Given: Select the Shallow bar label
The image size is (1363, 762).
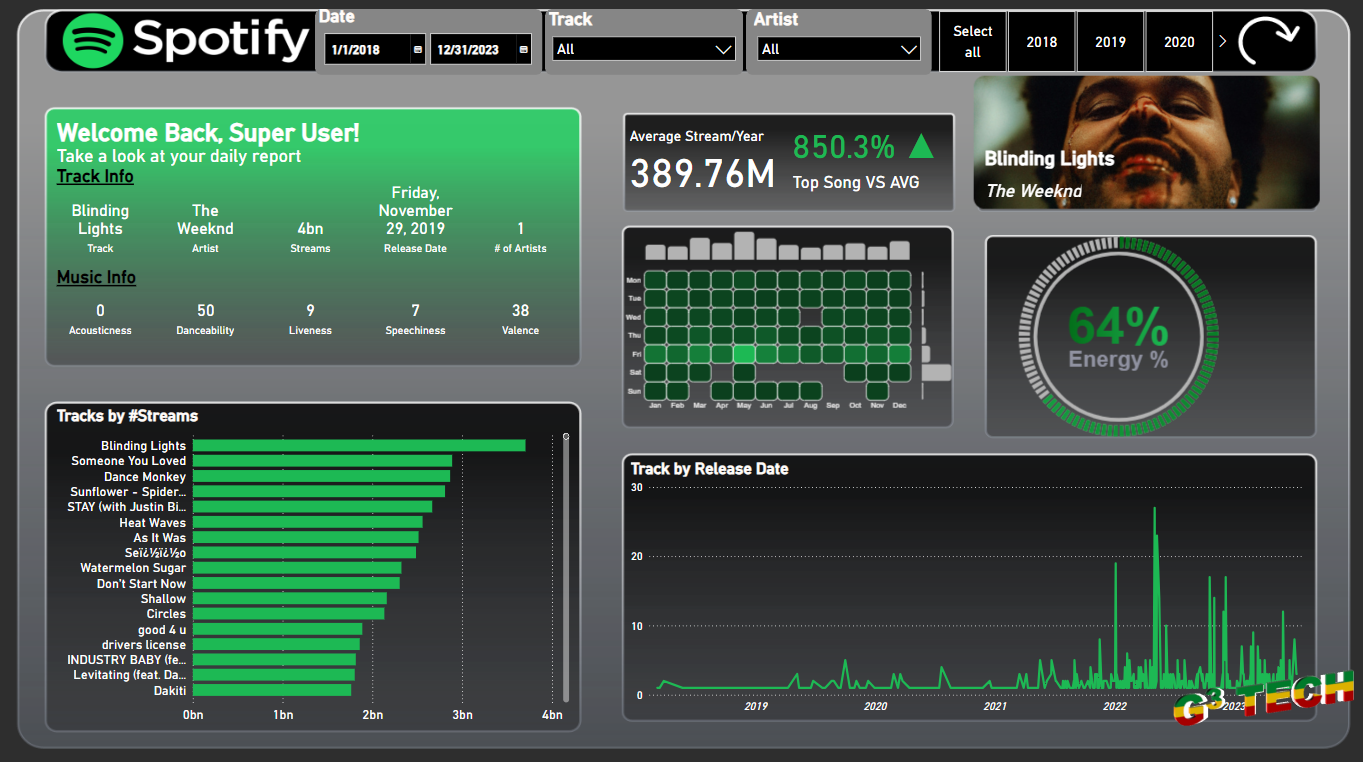Looking at the screenshot, I should [163, 599].
